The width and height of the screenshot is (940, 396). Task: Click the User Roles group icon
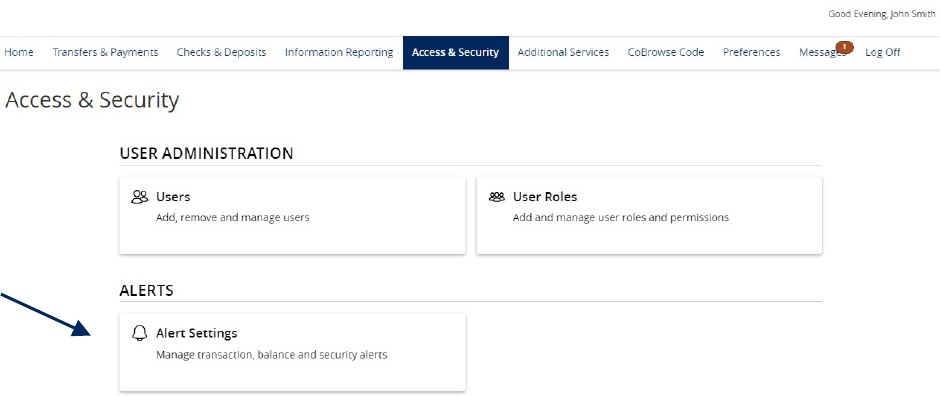pyautogui.click(x=496, y=197)
